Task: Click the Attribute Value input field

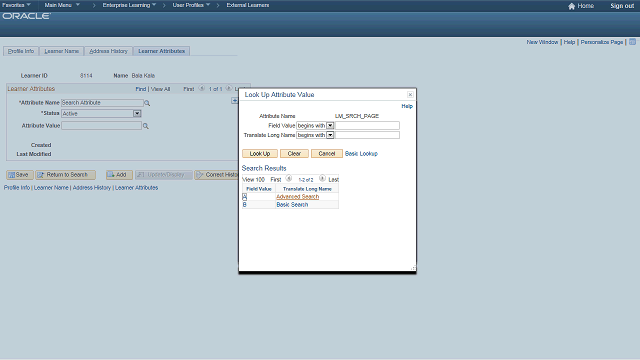Action: [x=101, y=126]
